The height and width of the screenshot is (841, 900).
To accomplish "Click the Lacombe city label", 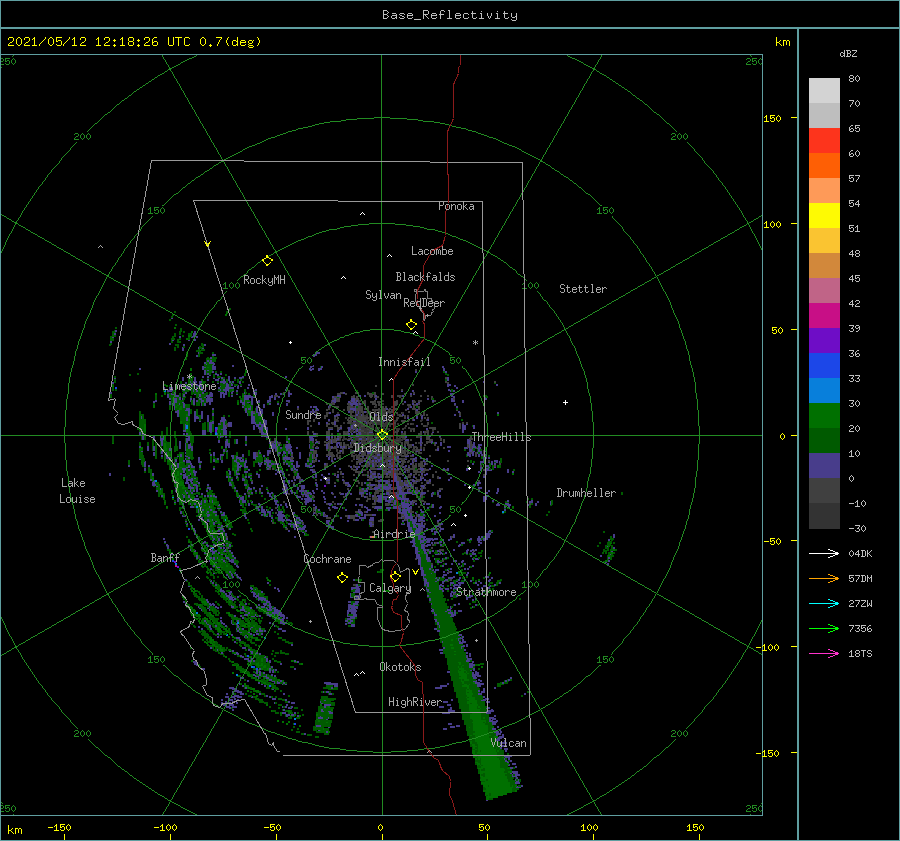I will (x=432, y=251).
